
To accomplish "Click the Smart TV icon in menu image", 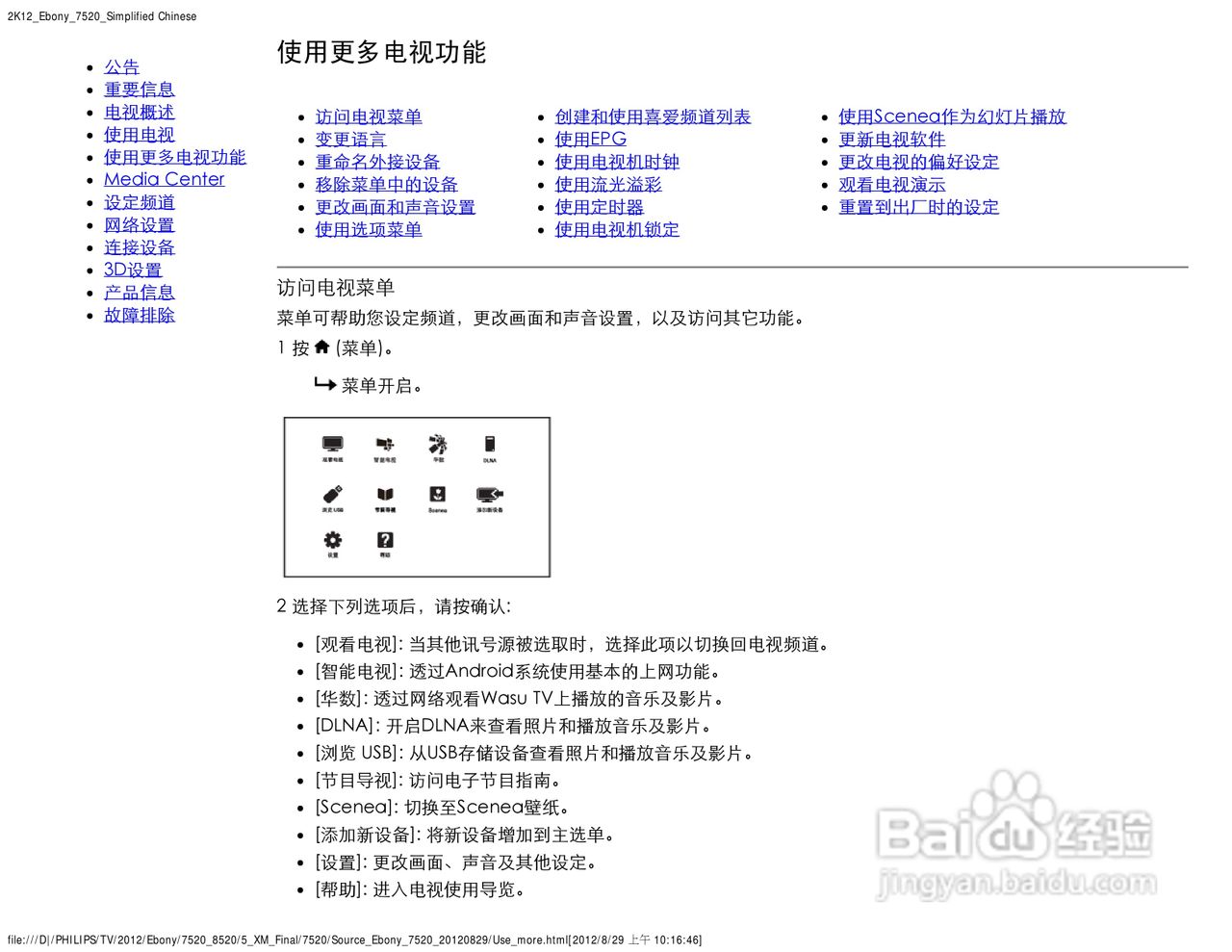I will tap(385, 444).
